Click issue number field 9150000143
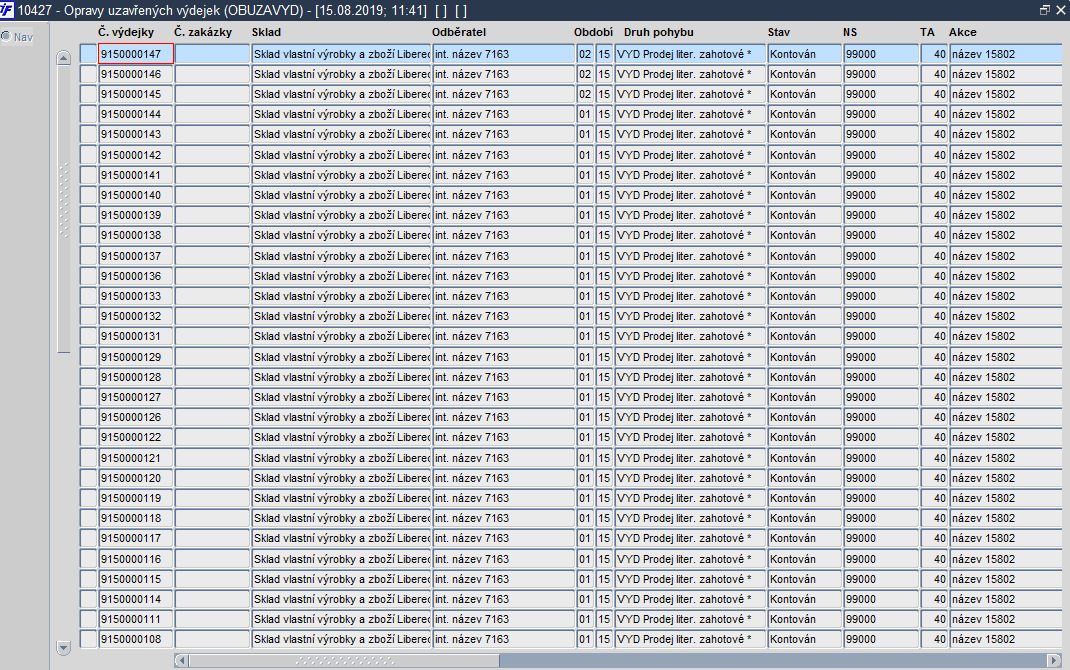This screenshot has height=670, width=1070. click(136, 134)
